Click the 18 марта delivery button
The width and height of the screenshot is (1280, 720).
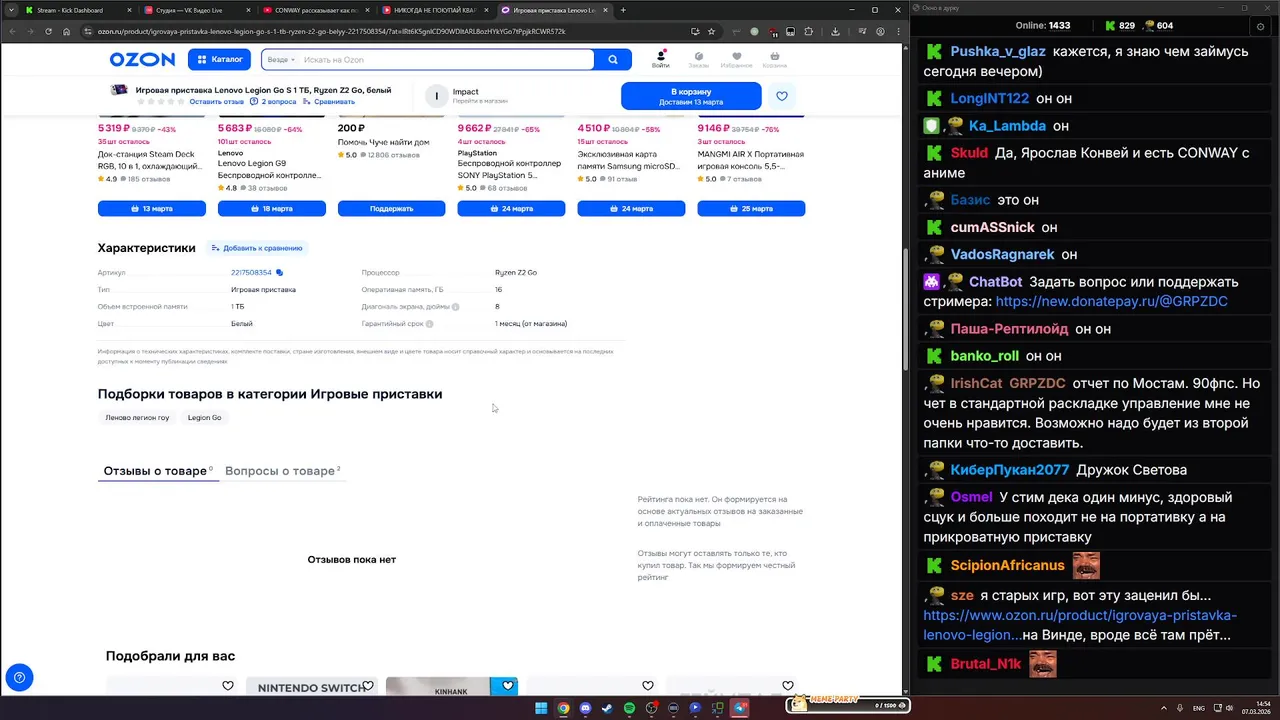click(x=272, y=209)
